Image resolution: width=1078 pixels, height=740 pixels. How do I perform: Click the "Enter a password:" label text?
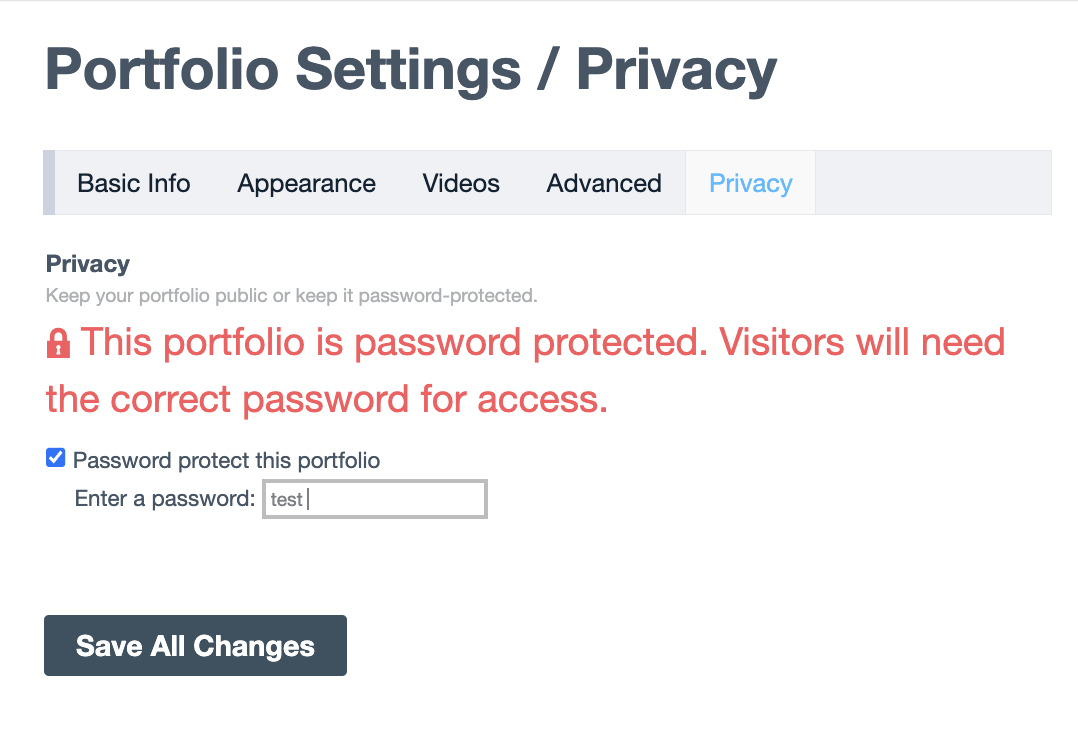165,498
